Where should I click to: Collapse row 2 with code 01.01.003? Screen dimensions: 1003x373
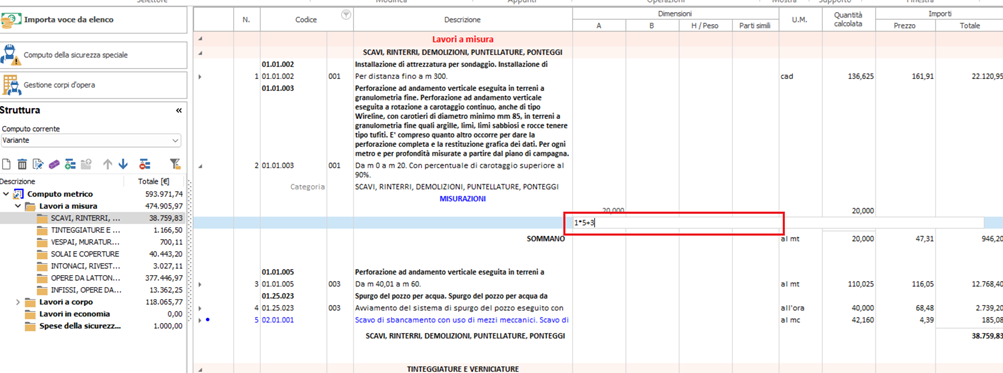tap(200, 166)
